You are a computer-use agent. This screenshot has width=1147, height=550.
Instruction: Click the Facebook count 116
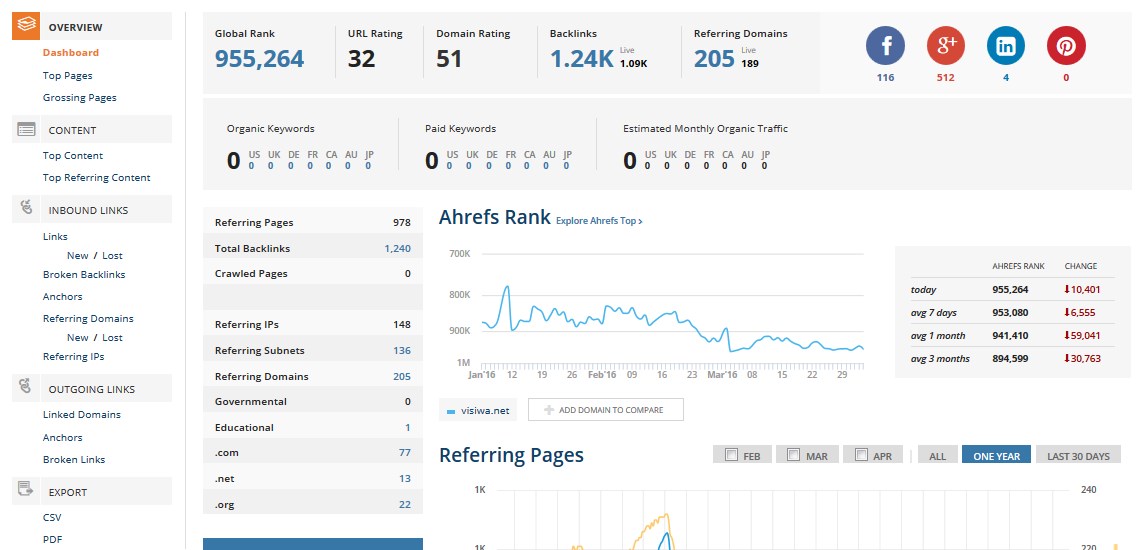coord(885,77)
